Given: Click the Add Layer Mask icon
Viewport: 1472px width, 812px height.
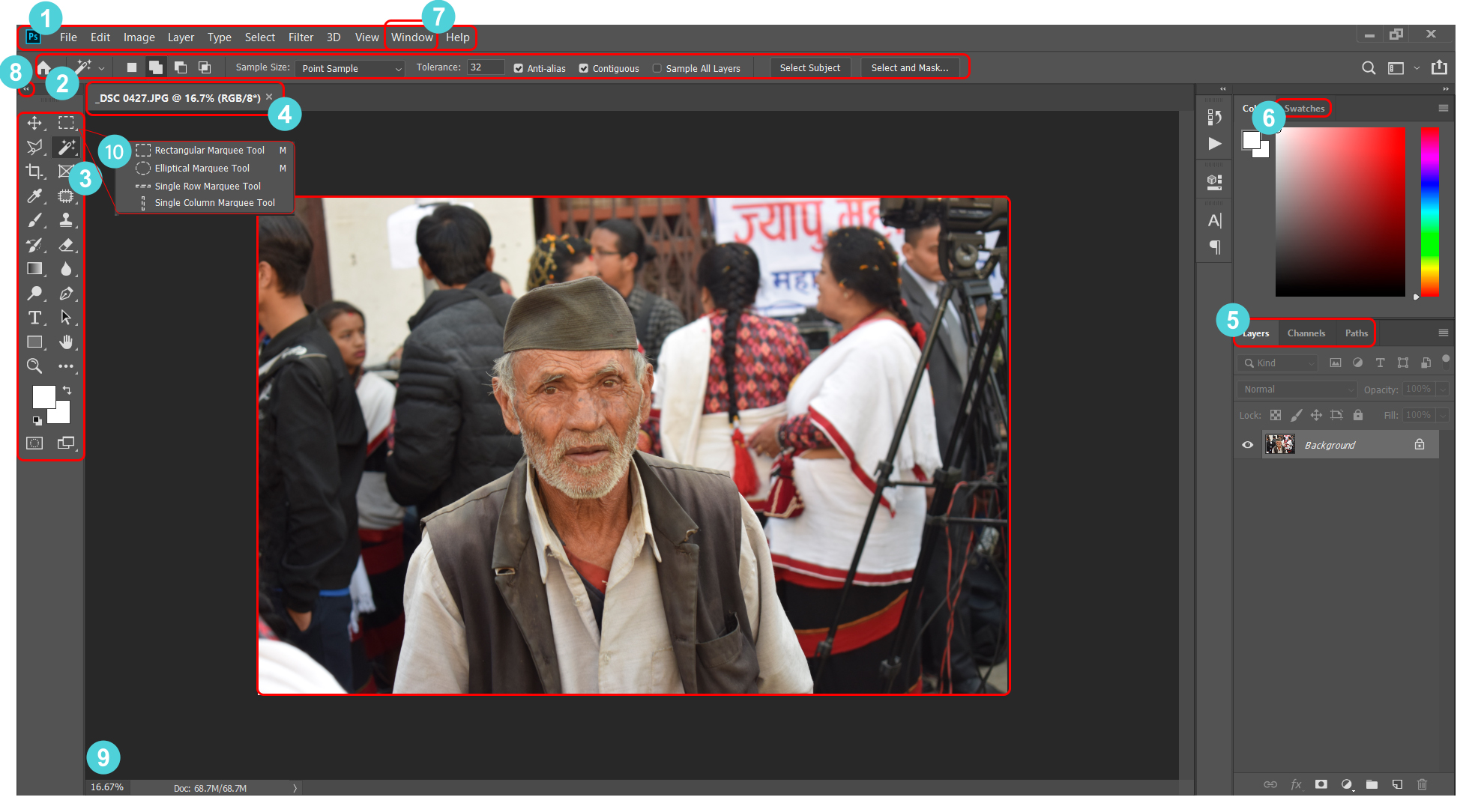Looking at the screenshot, I should click(x=1322, y=784).
